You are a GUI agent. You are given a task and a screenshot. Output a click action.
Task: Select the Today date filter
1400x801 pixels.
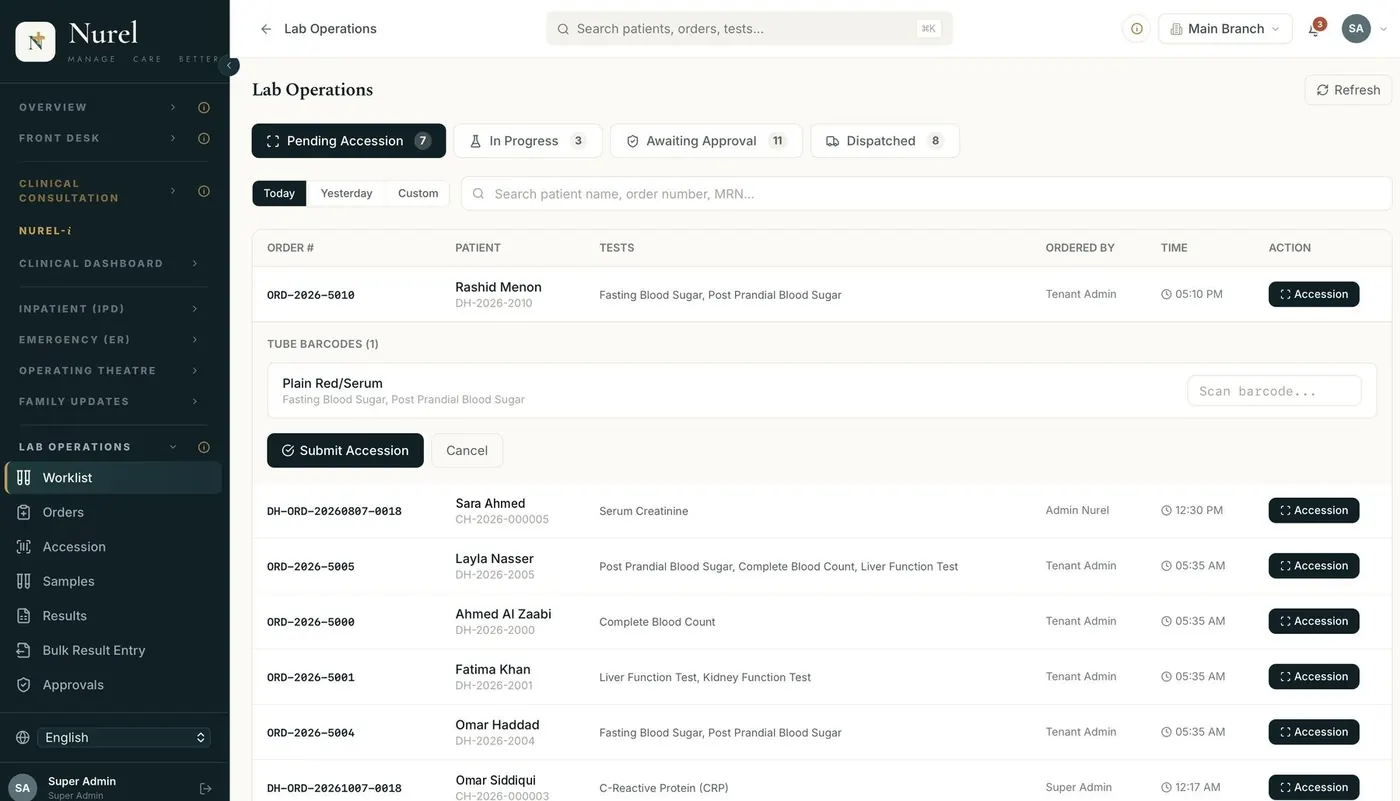pyautogui.click(x=279, y=193)
